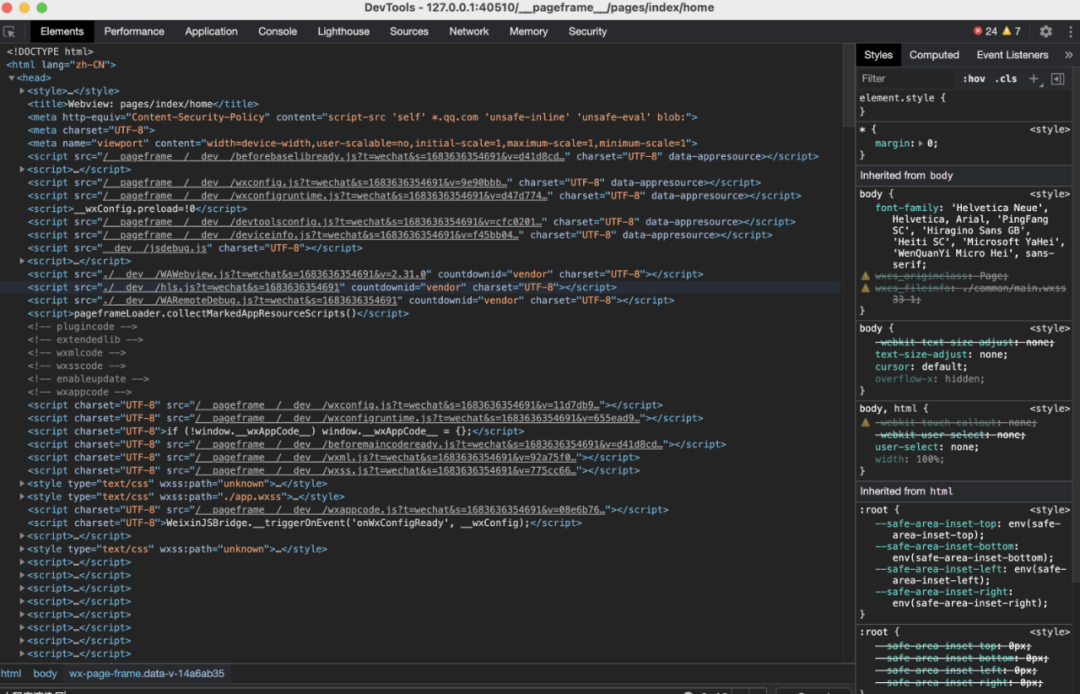Select the wxappcode comment node
Screen dimensions: 1080x694
[80, 392]
